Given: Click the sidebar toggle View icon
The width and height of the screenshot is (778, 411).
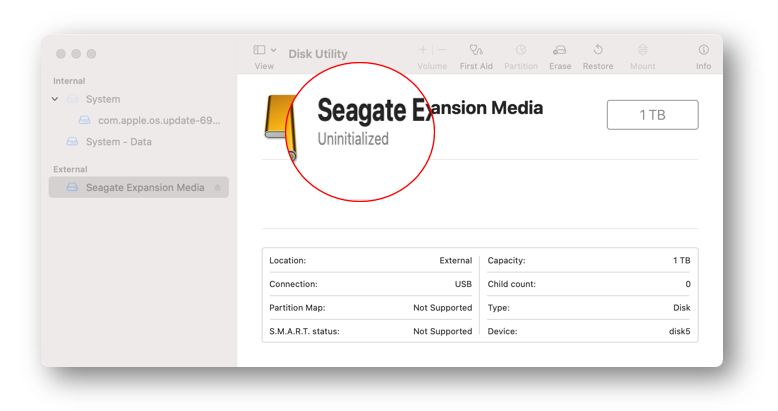Looking at the screenshot, I should click(x=259, y=50).
